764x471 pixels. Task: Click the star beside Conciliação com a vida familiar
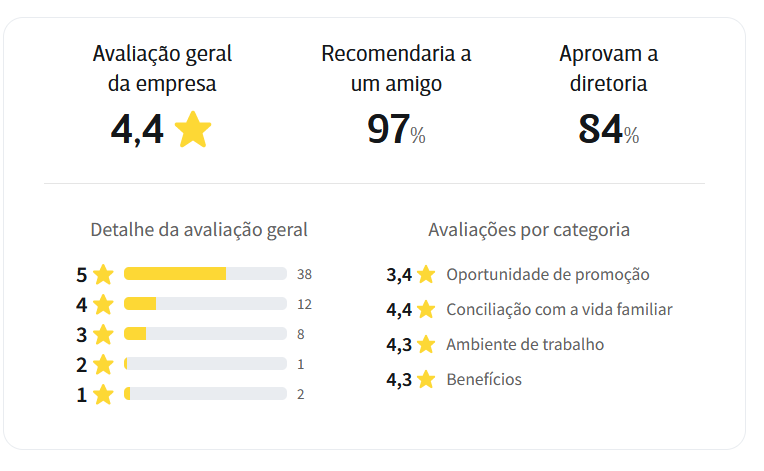pyautogui.click(x=426, y=309)
